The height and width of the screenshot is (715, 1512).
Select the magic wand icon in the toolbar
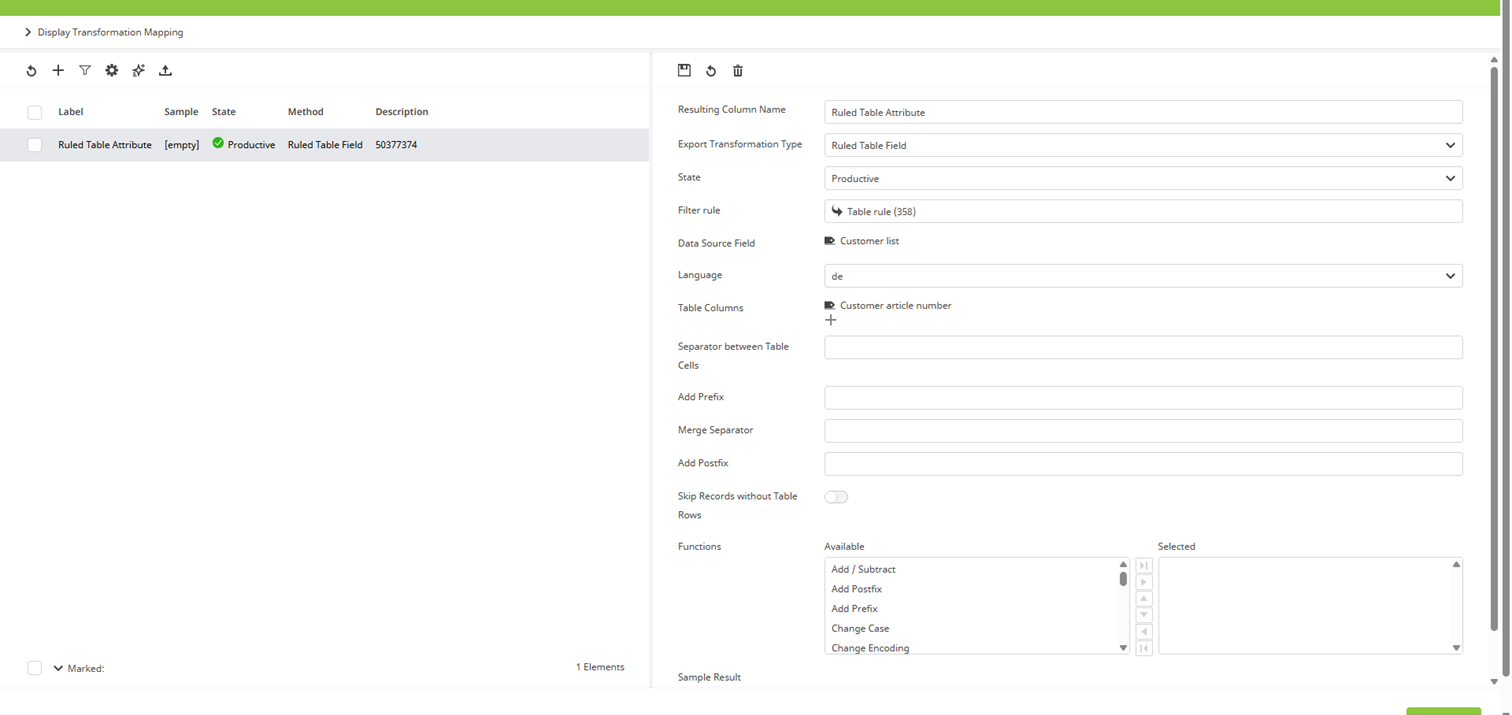point(138,70)
